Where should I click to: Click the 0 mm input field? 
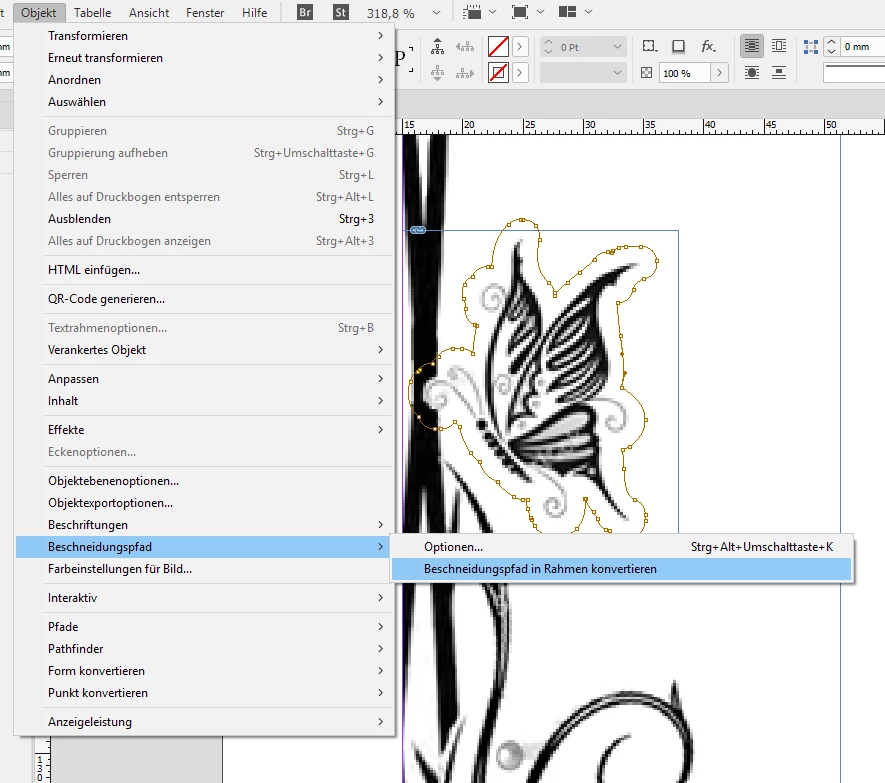(x=862, y=47)
